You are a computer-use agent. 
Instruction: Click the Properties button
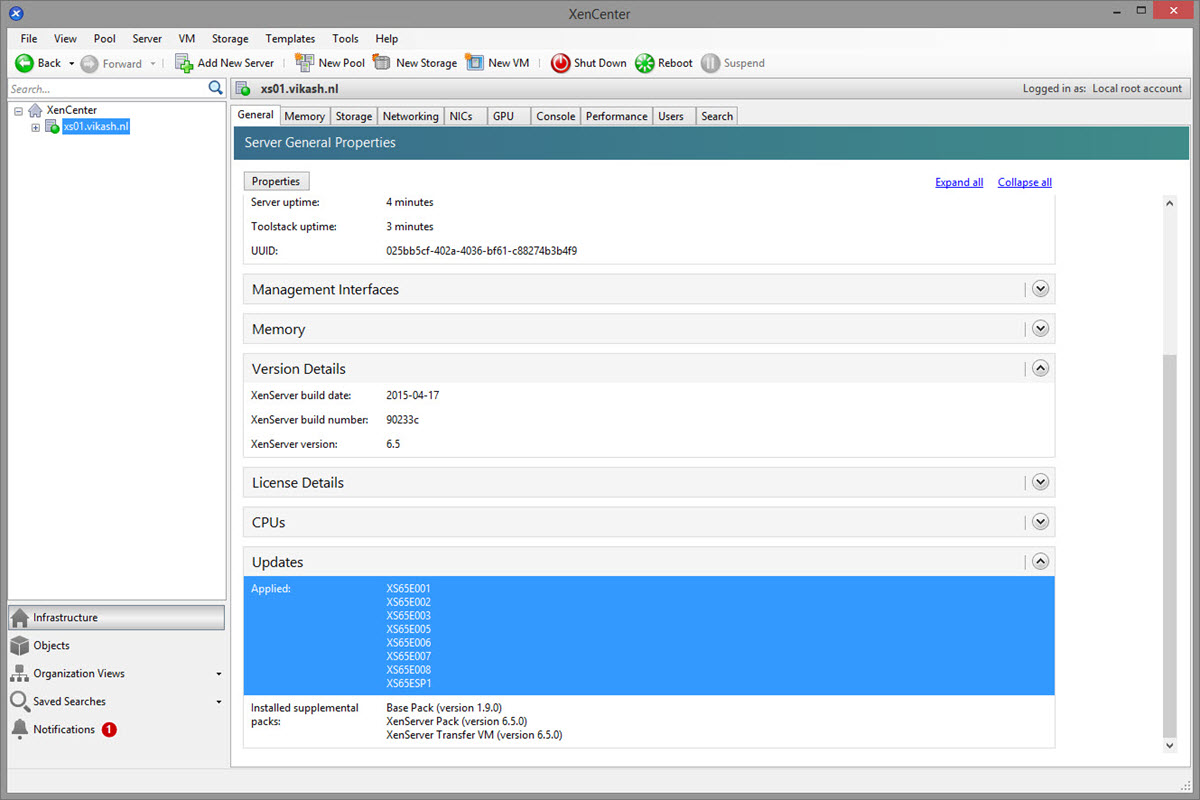276,181
